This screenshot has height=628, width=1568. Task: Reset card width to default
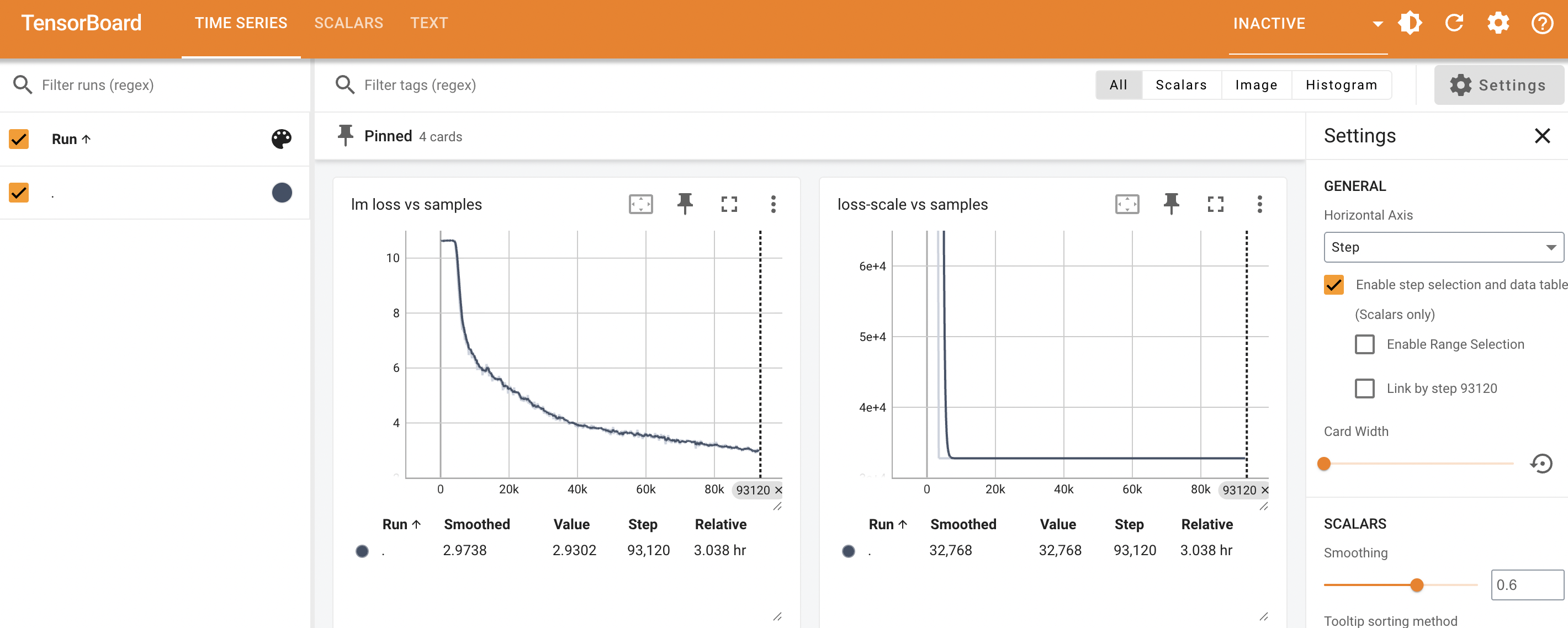1541,464
